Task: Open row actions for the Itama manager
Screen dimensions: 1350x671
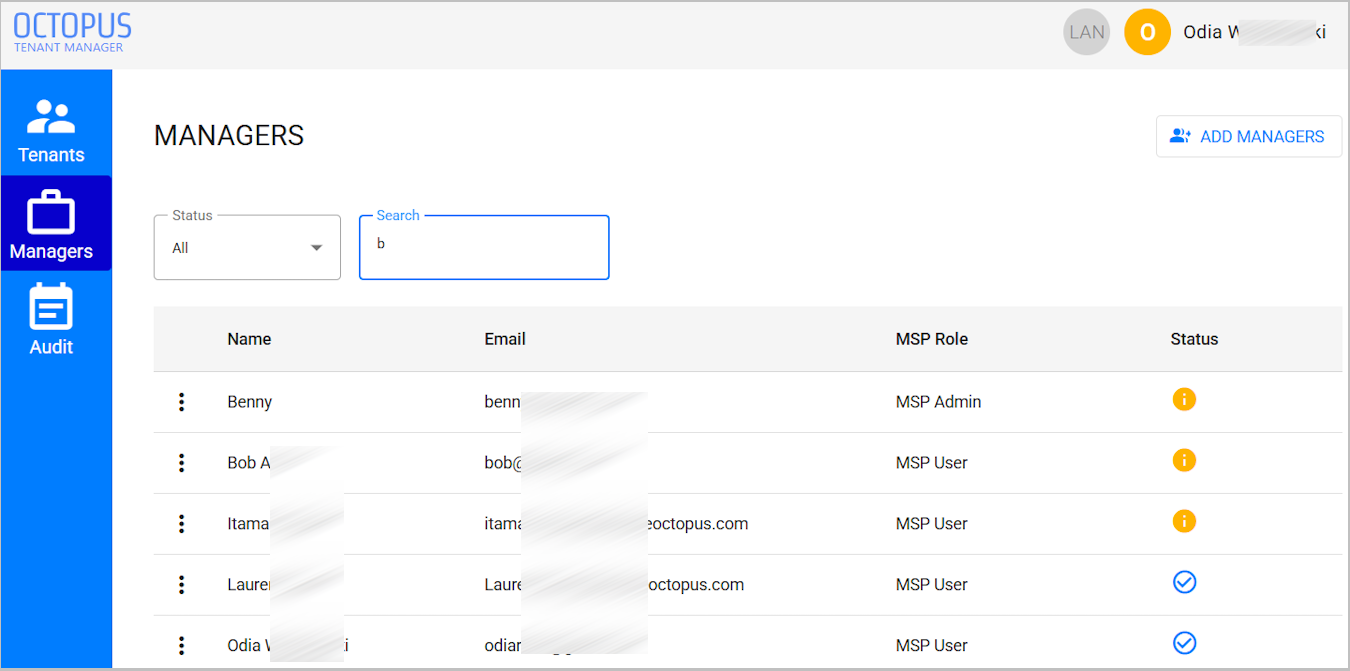Action: (181, 524)
